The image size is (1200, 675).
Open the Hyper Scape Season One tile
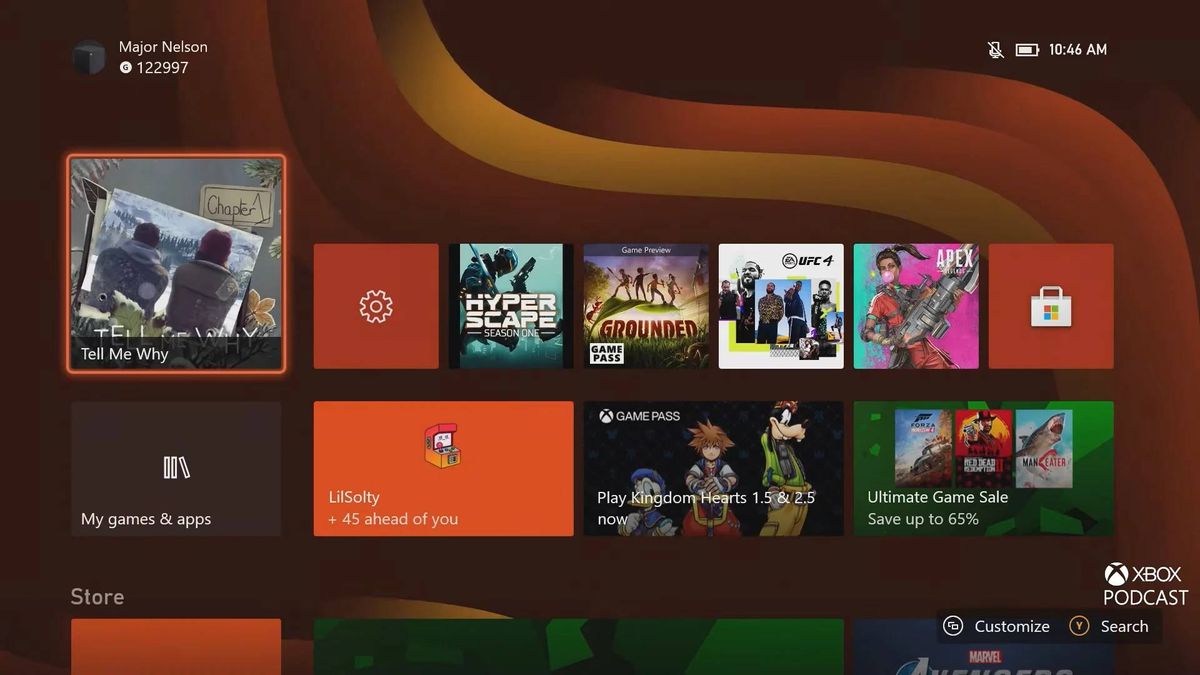tap(511, 305)
